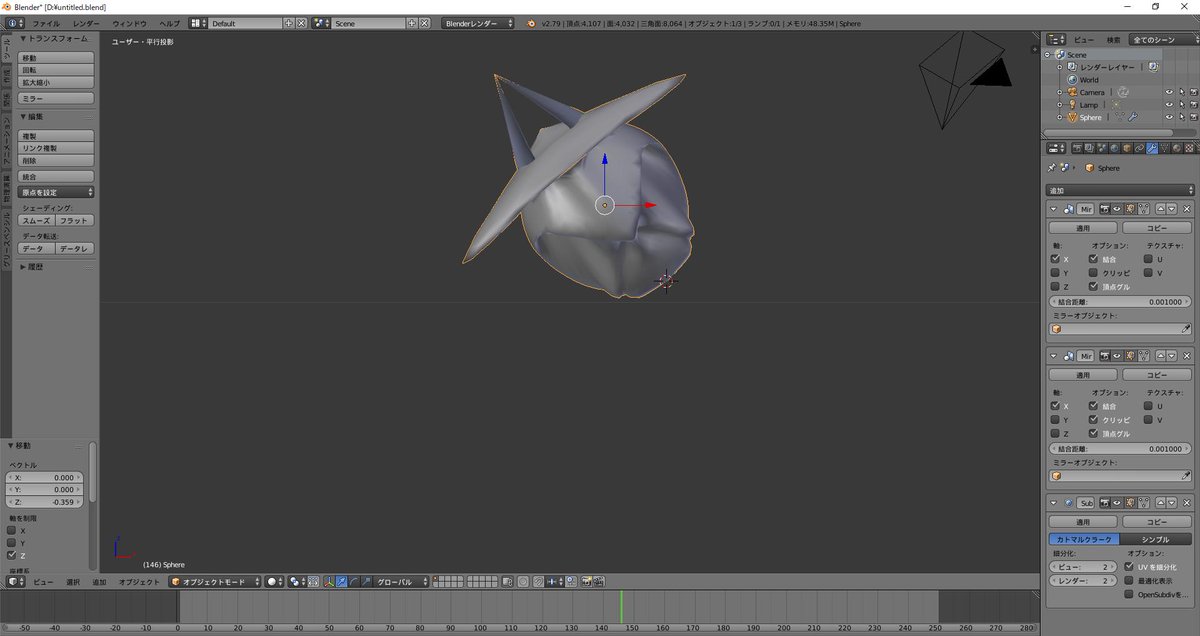1200x636 pixels.
Task: Open the グローバル orientation dropdown
Action: [401, 581]
